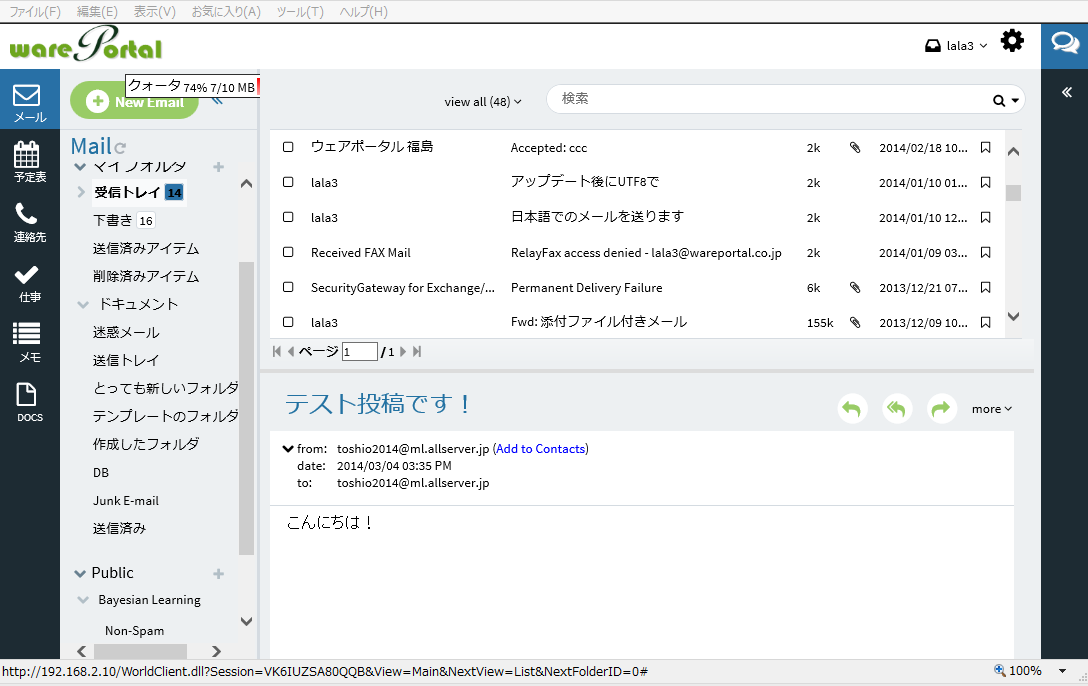Open the ファイル(F) menu
The height and width of the screenshot is (686, 1088).
[34, 11]
